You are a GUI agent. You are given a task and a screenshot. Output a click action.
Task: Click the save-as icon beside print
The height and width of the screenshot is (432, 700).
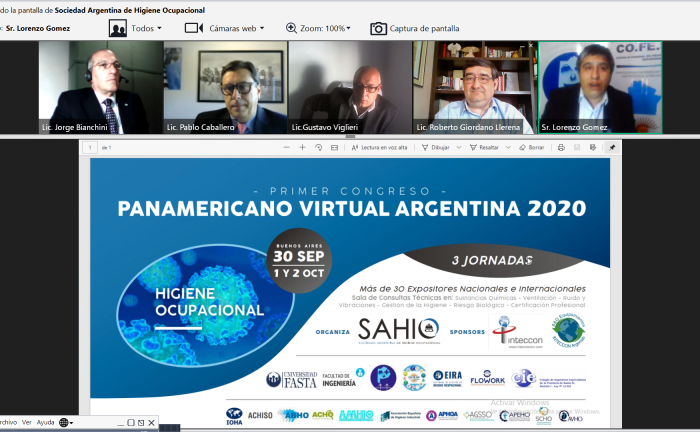pos(593,148)
